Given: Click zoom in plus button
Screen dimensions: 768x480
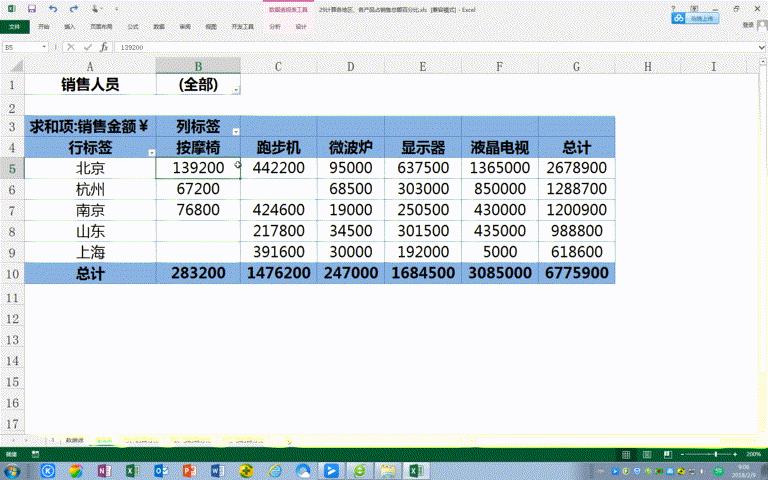Looking at the screenshot, I should tap(735, 455).
